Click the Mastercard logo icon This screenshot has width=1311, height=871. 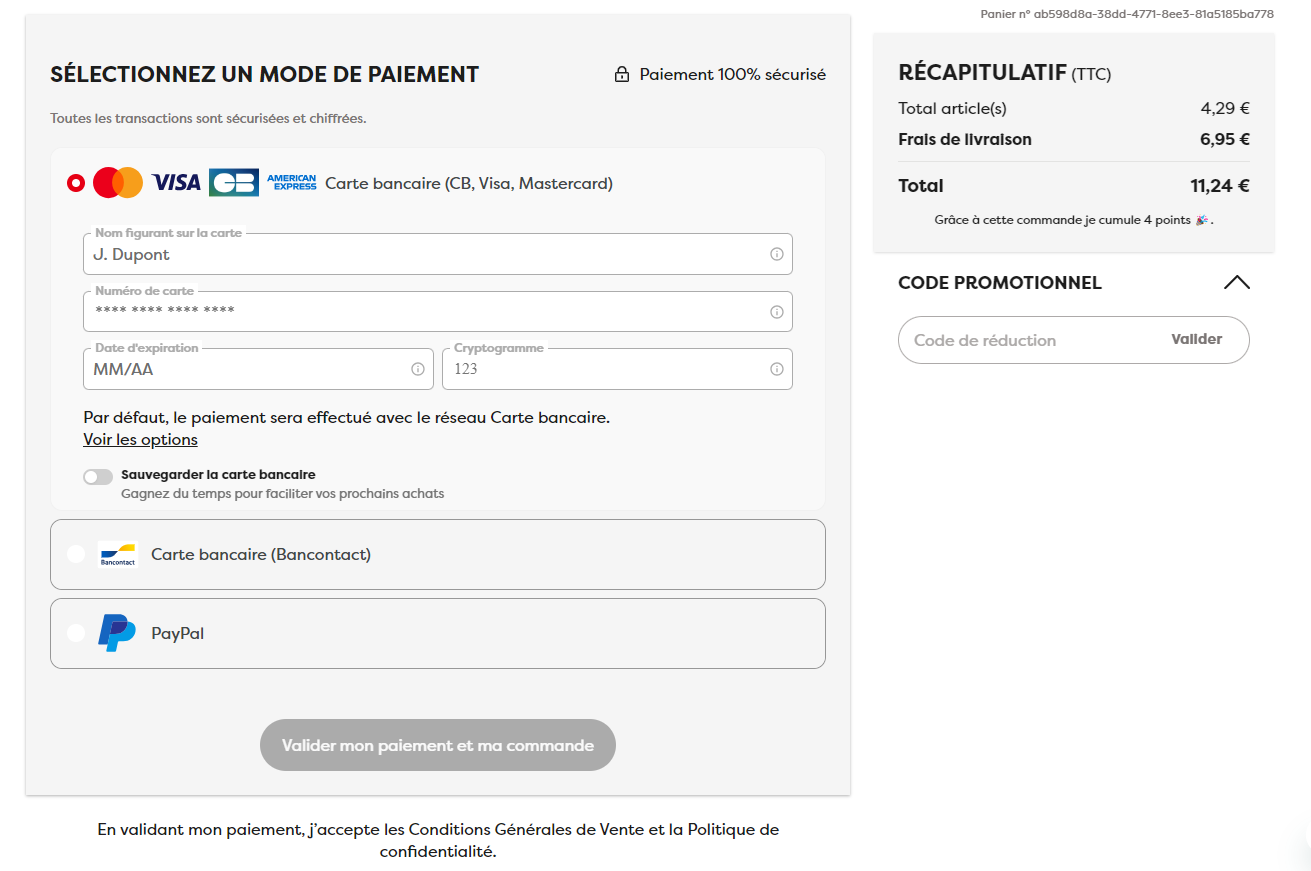point(118,183)
